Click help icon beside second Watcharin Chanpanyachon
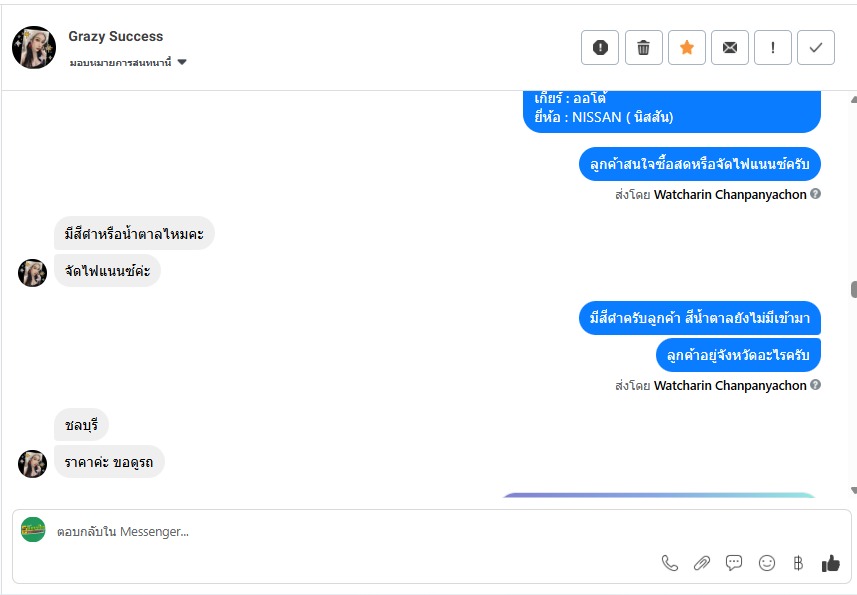 pyautogui.click(x=815, y=385)
